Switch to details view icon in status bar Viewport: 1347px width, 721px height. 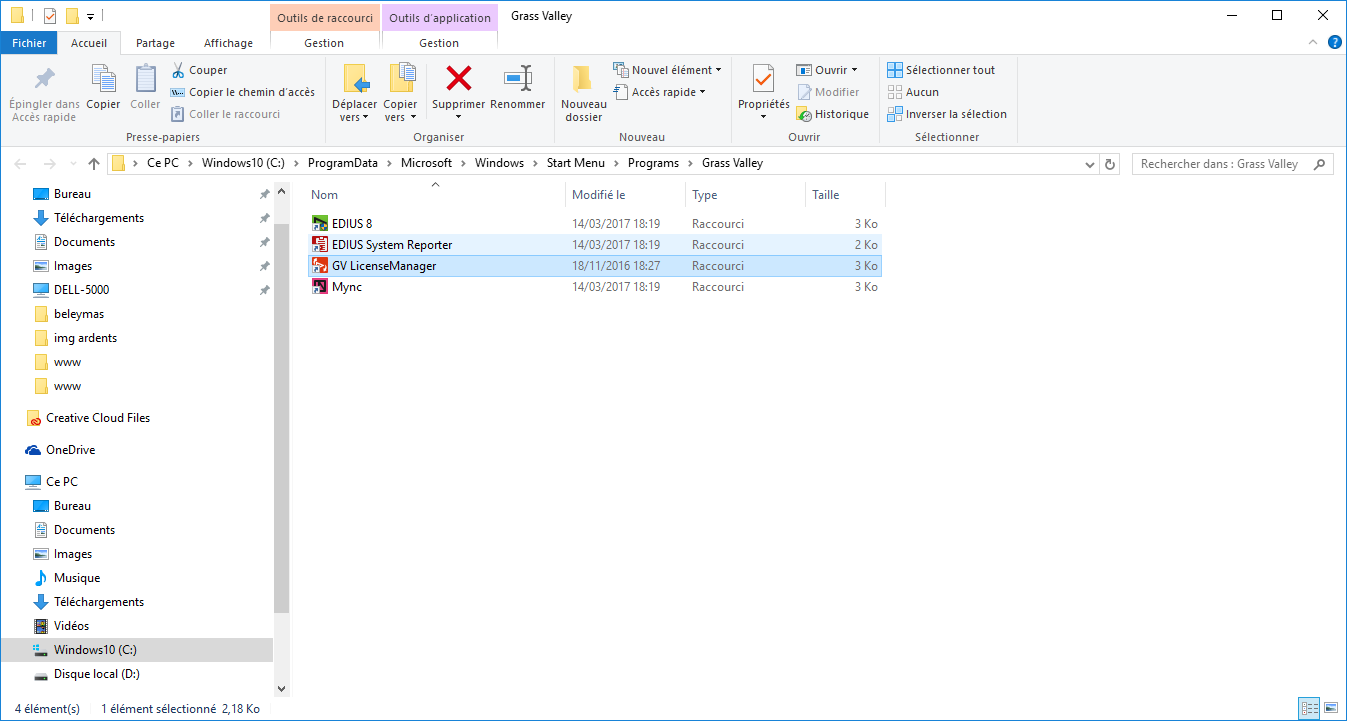click(1309, 708)
